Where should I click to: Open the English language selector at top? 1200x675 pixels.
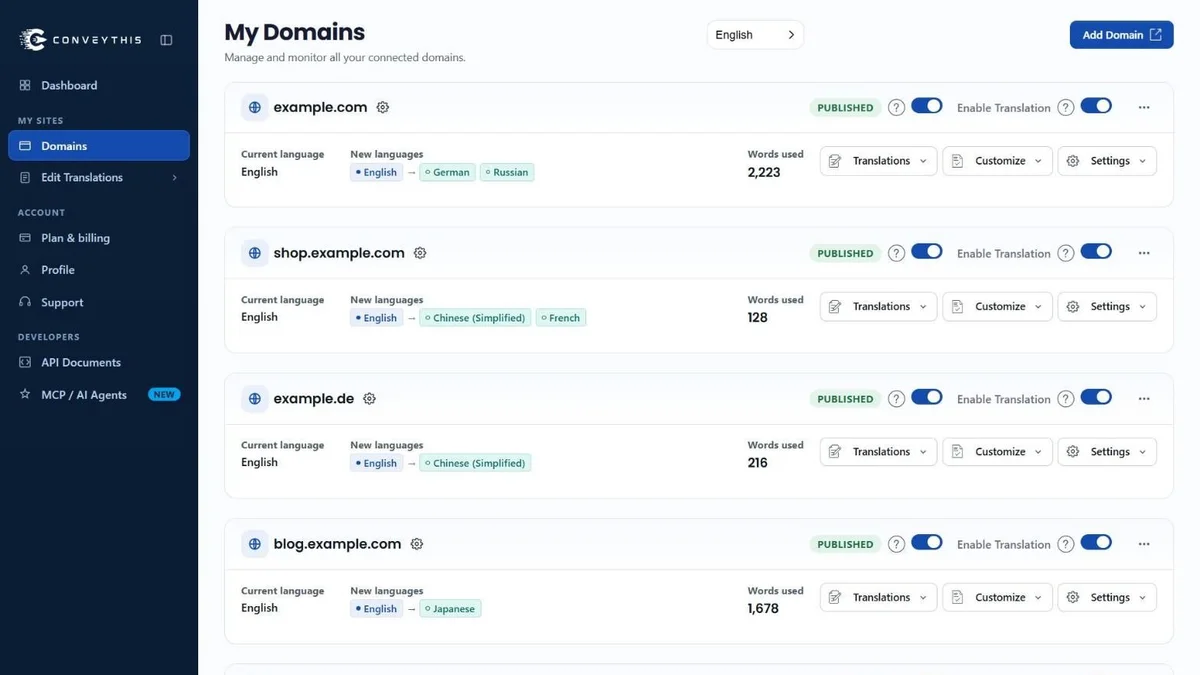[755, 35]
